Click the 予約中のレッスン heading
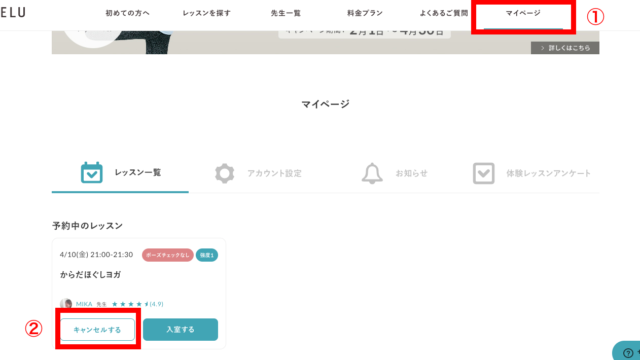The height and width of the screenshot is (360, 640). [87, 226]
